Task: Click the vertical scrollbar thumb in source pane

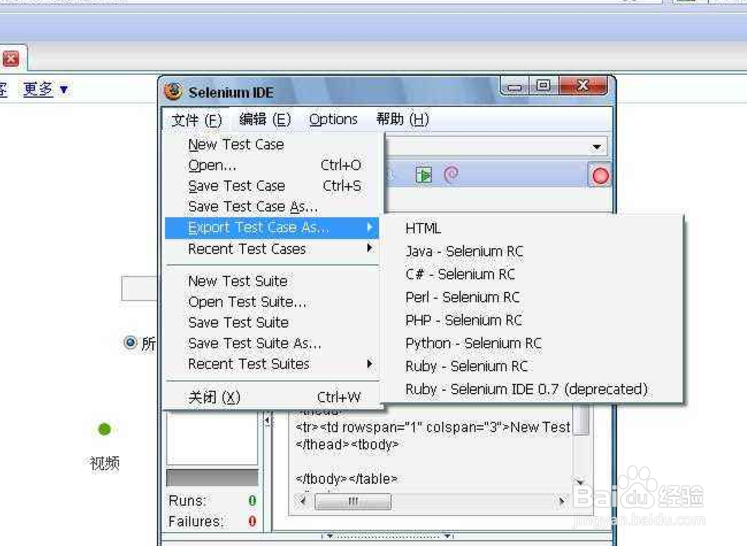Action: click(581, 419)
